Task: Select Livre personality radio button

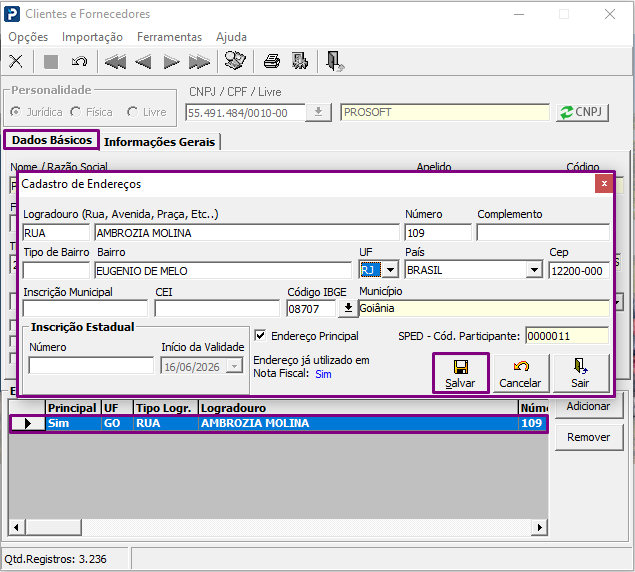Action: pyautogui.click(x=132, y=111)
